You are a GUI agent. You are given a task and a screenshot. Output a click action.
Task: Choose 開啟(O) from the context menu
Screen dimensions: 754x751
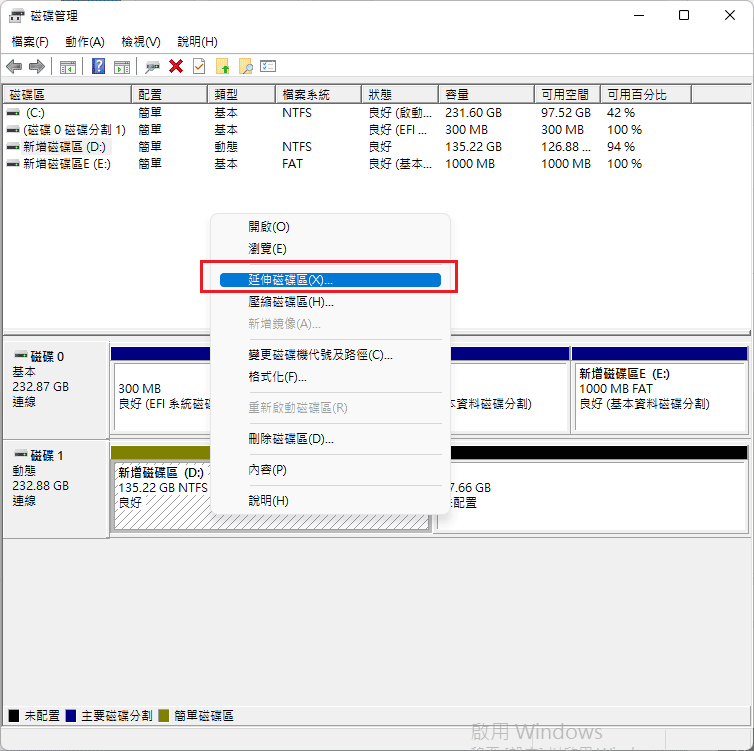(x=330, y=226)
